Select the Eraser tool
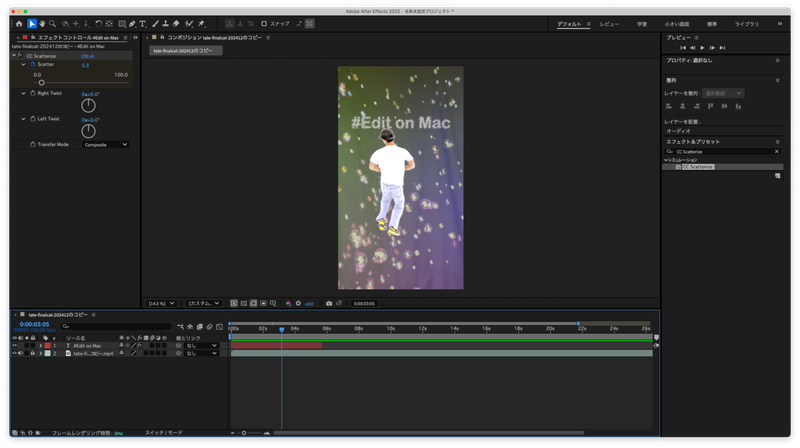Screen dimensions: 800x448 [176, 23]
